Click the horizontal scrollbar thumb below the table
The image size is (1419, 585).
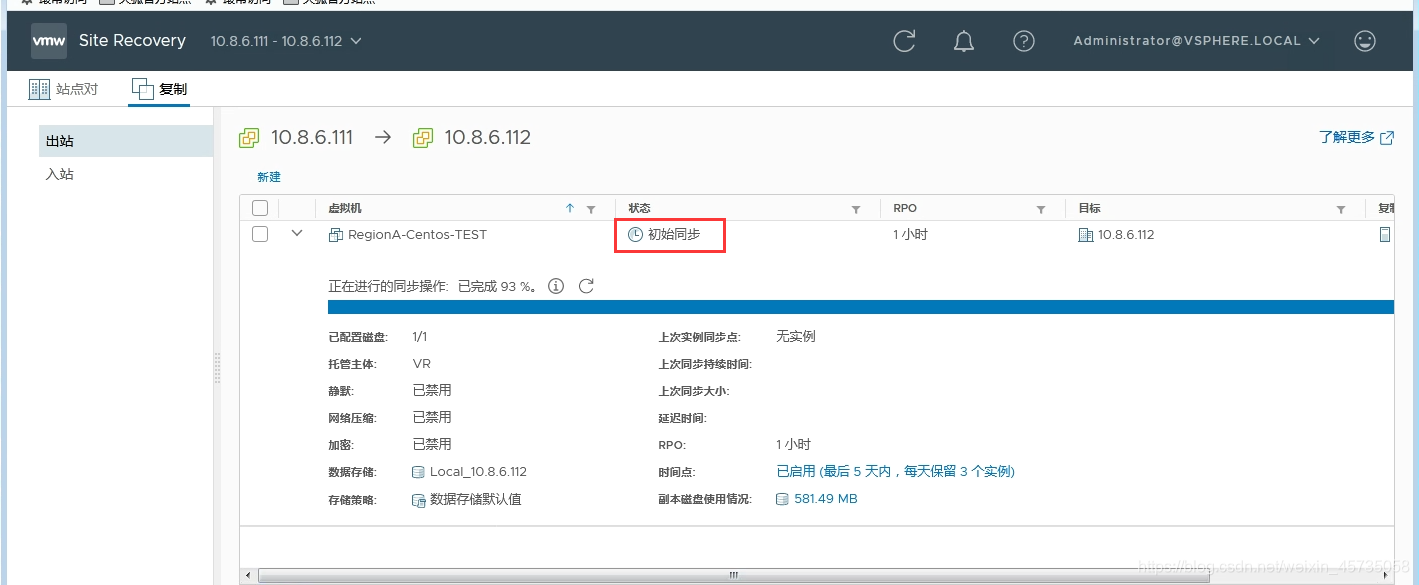click(733, 575)
